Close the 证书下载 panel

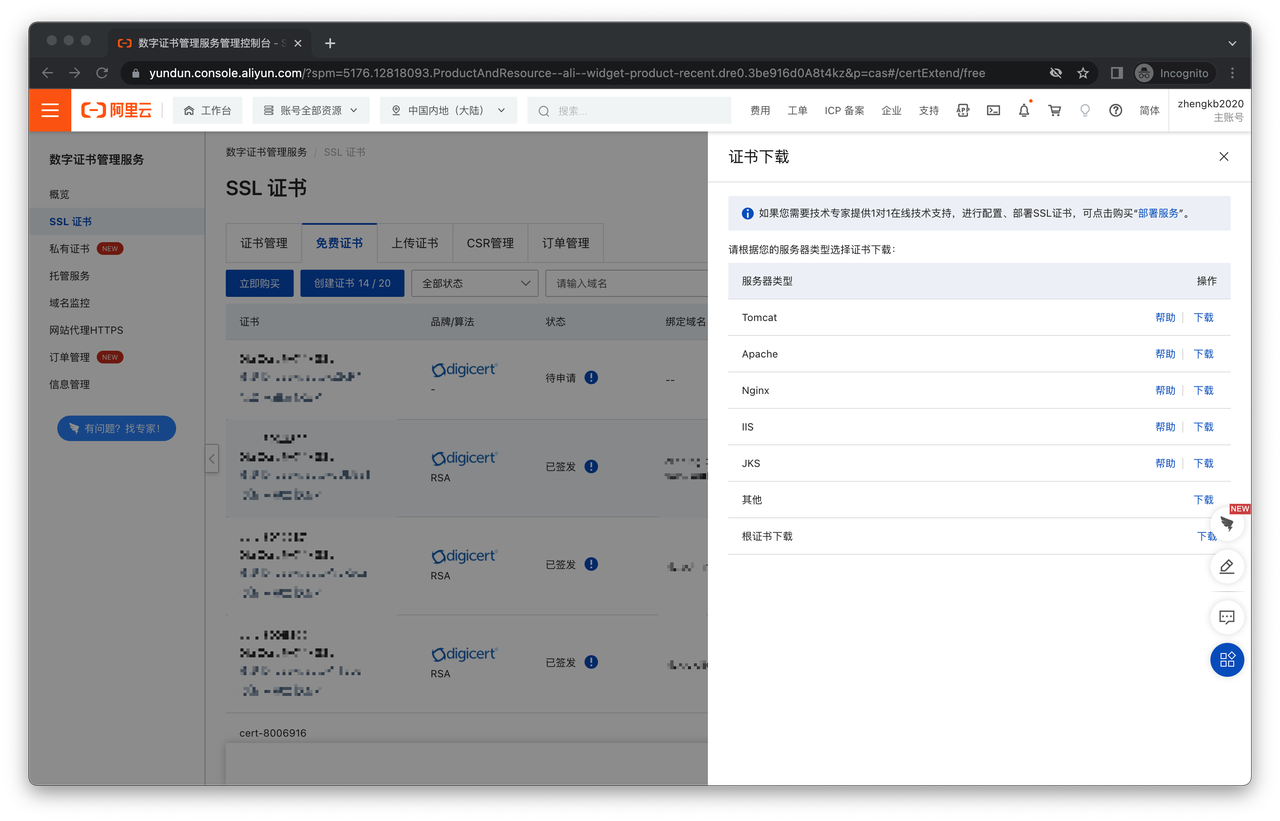[x=1223, y=157]
